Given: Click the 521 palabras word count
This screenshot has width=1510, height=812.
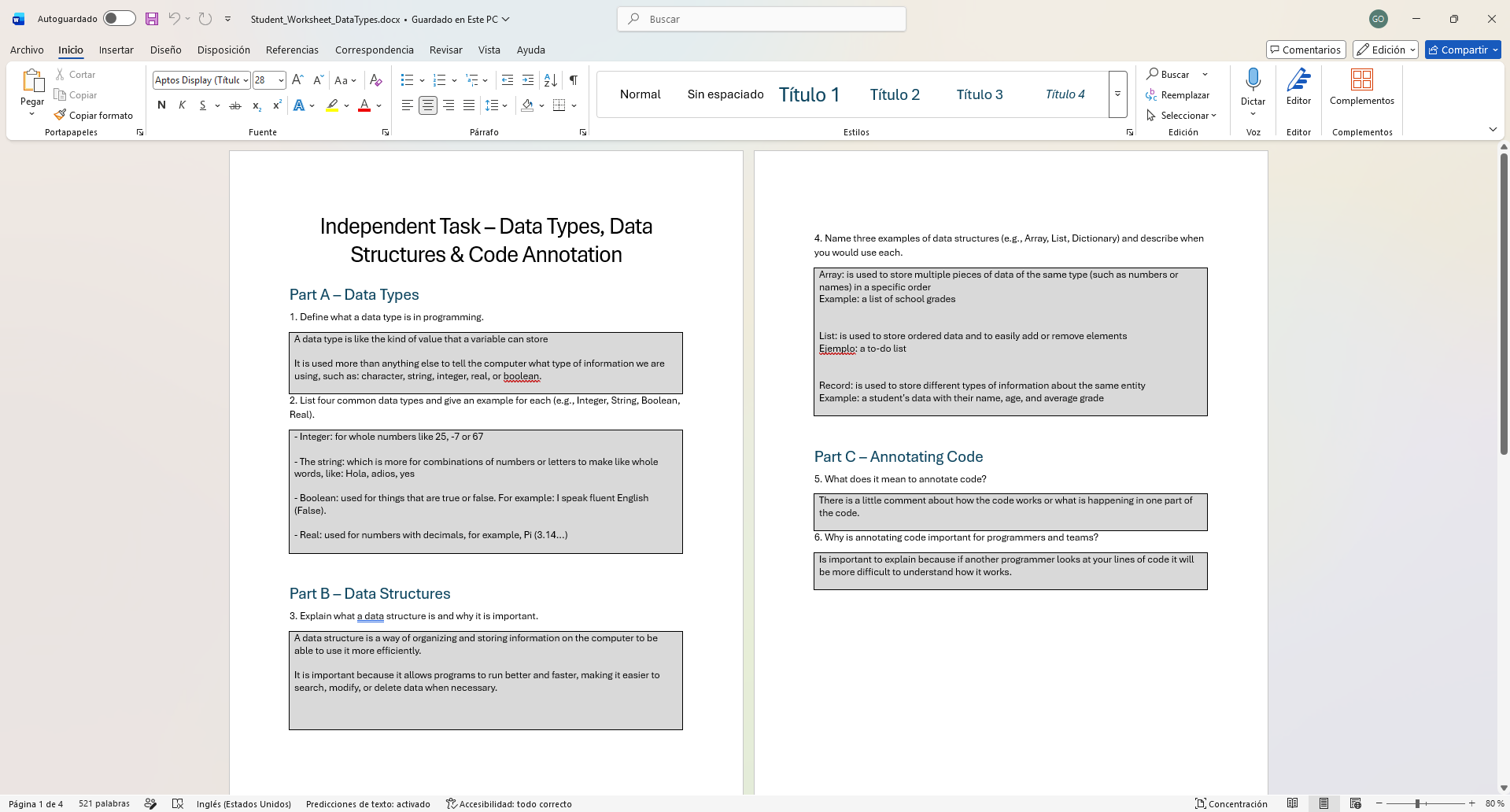Looking at the screenshot, I should point(104,803).
